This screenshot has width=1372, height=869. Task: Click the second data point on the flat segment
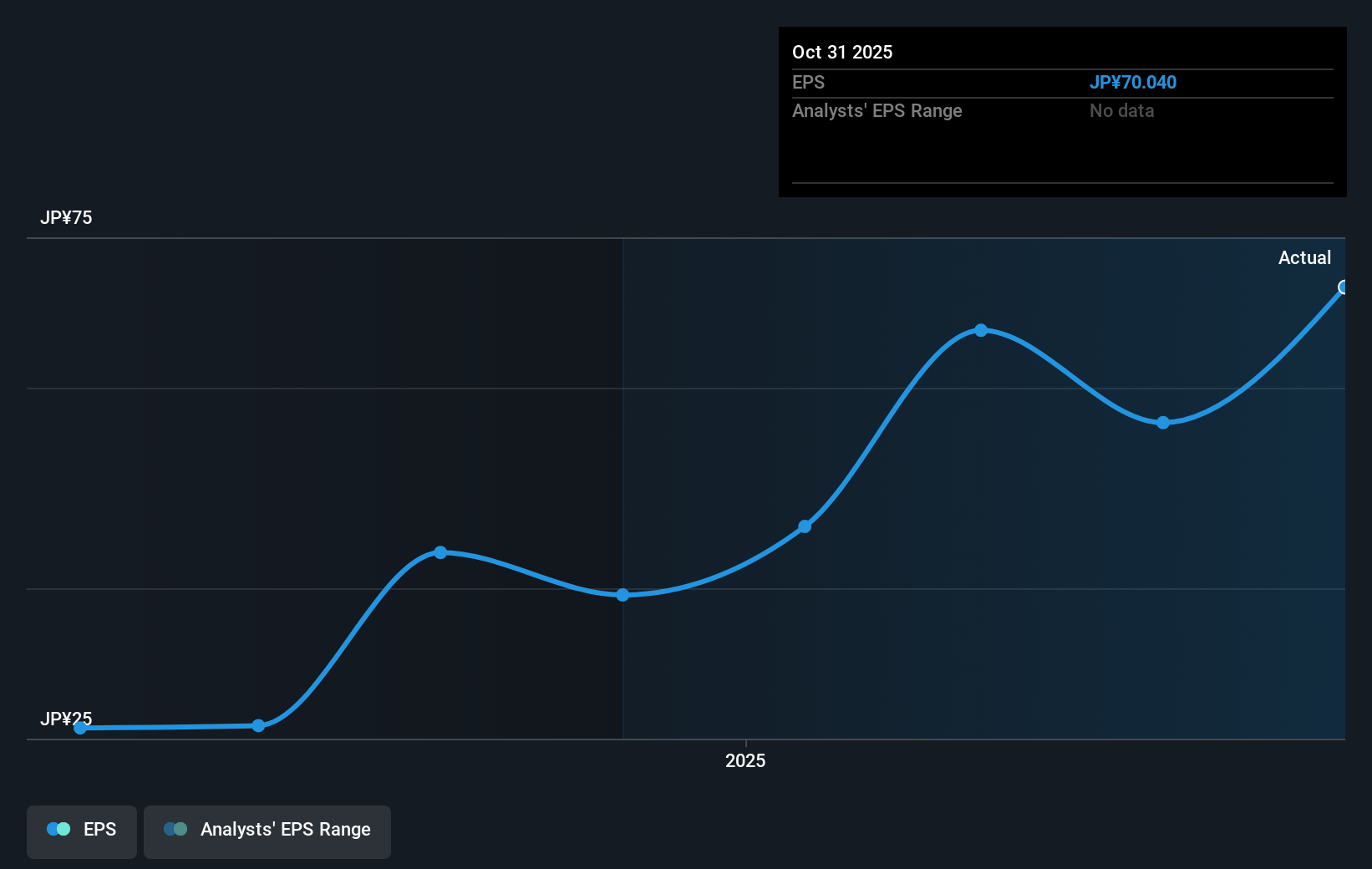pos(258,725)
